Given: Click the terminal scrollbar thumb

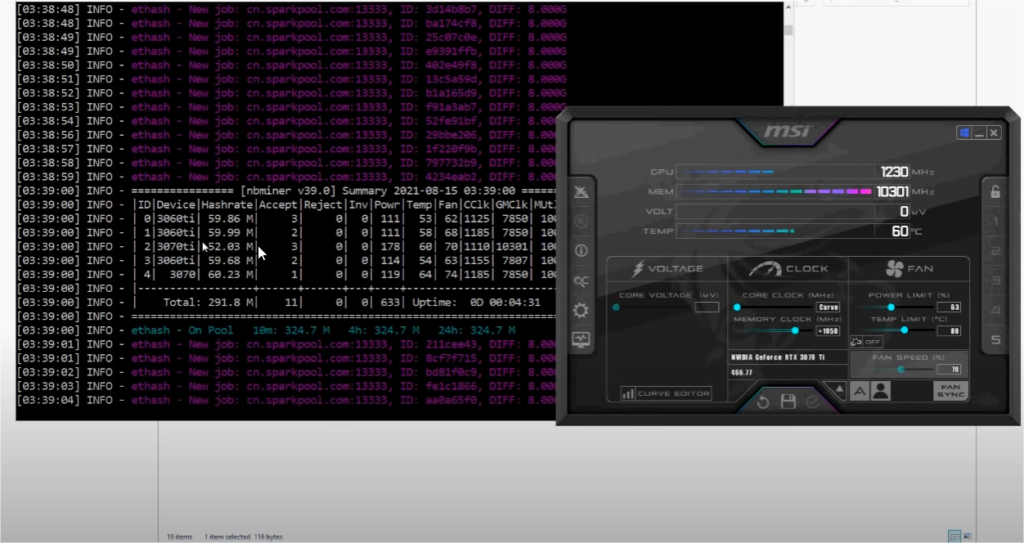Looking at the screenshot, I should (789, 30).
